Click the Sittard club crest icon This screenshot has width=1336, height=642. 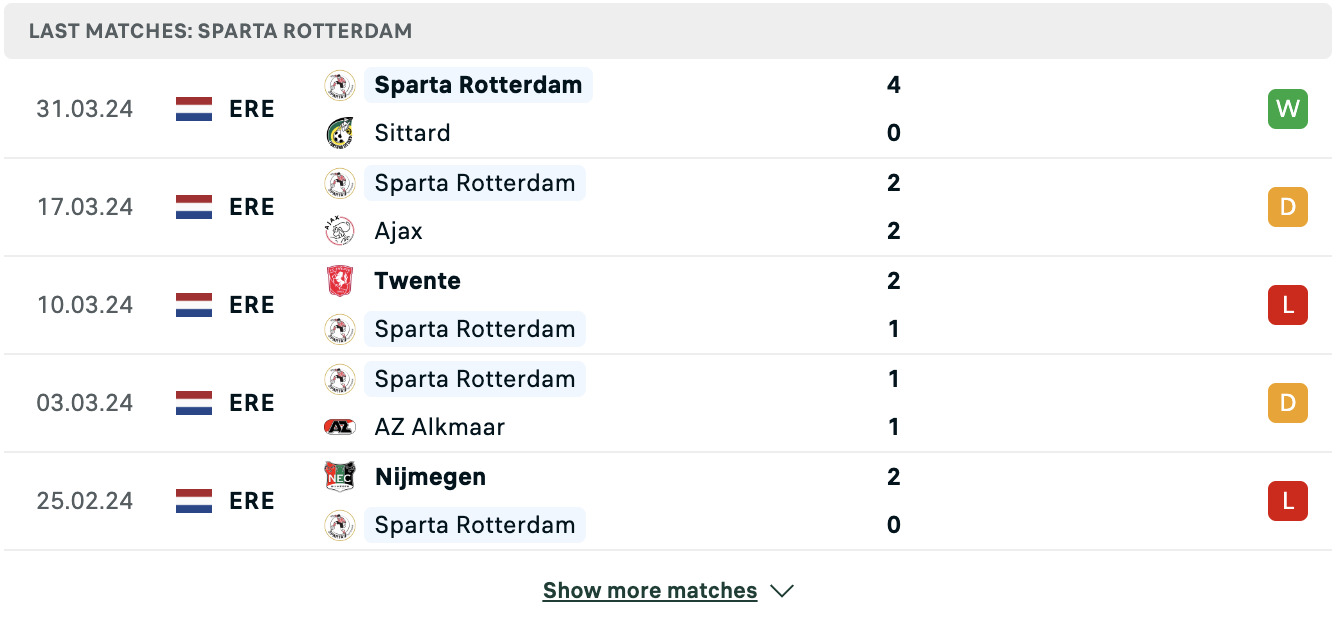pos(340,133)
